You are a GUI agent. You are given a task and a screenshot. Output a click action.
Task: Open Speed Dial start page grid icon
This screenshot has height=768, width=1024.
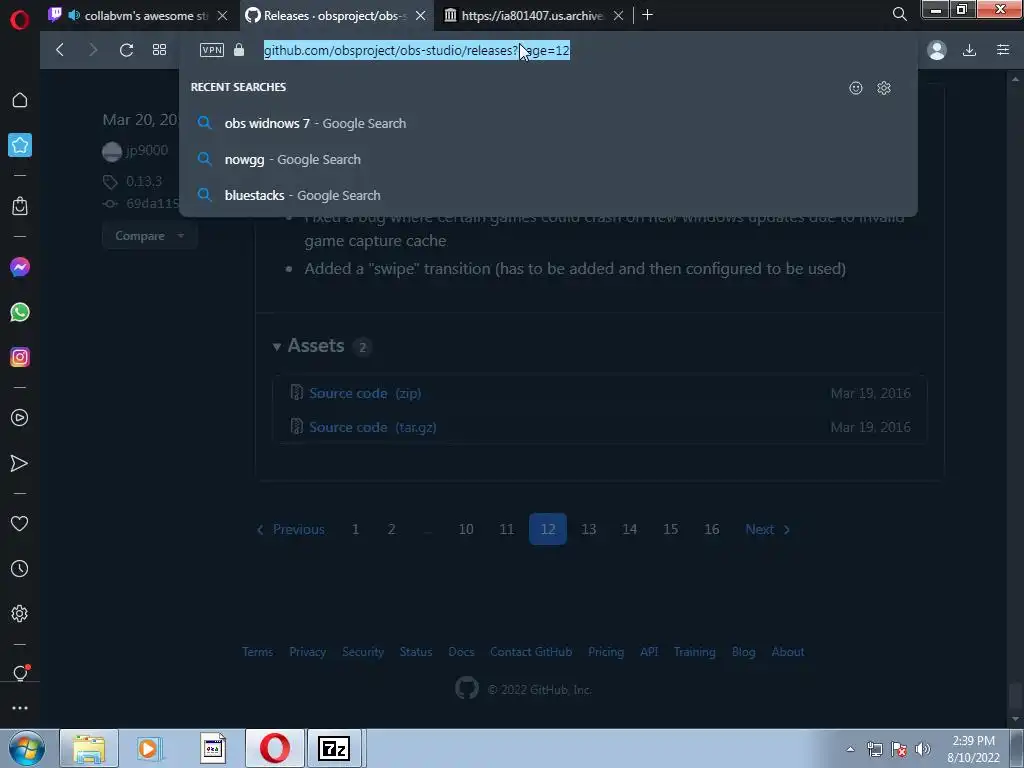click(159, 50)
